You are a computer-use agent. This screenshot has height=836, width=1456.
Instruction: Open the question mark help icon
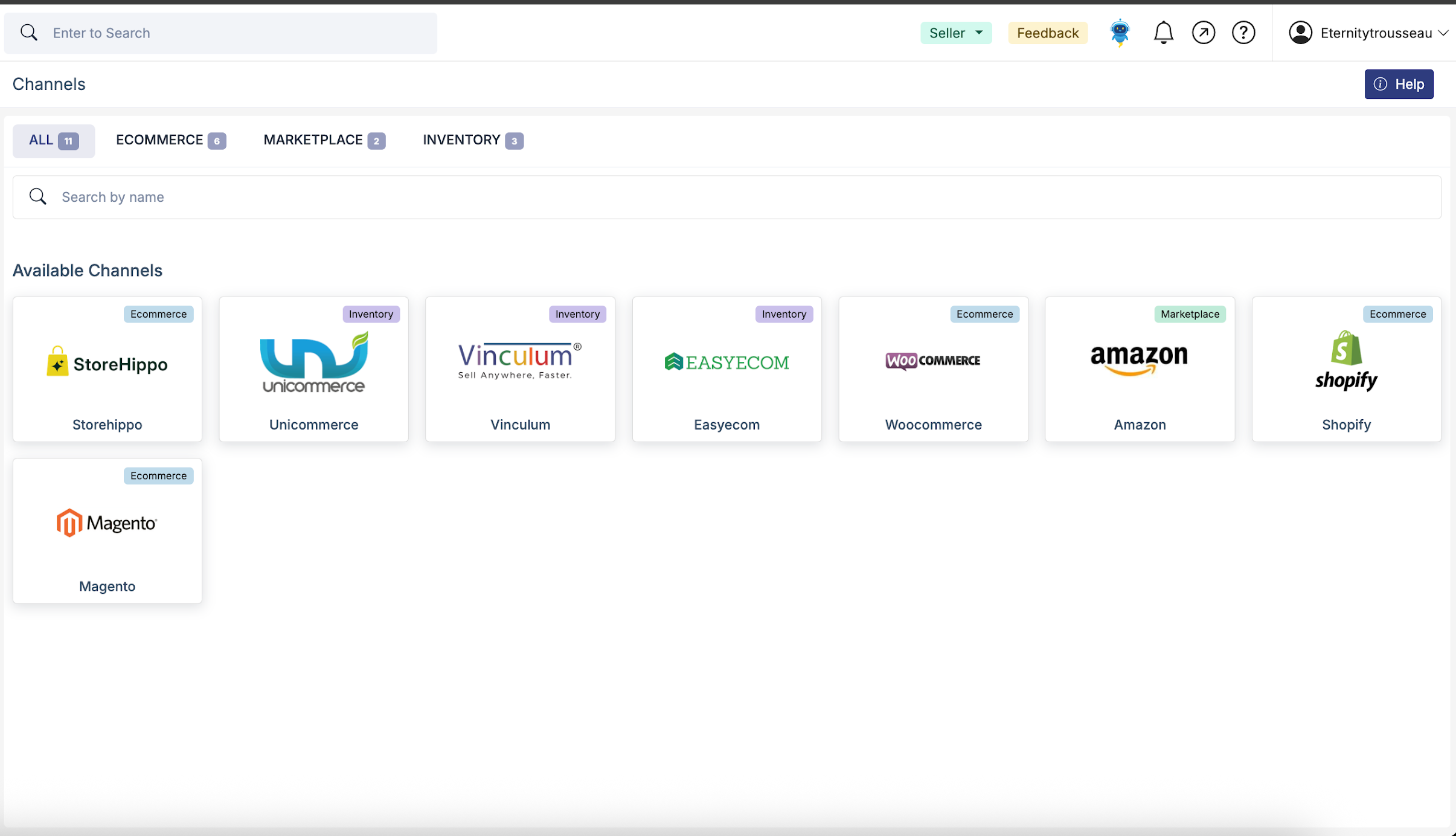(x=1243, y=33)
